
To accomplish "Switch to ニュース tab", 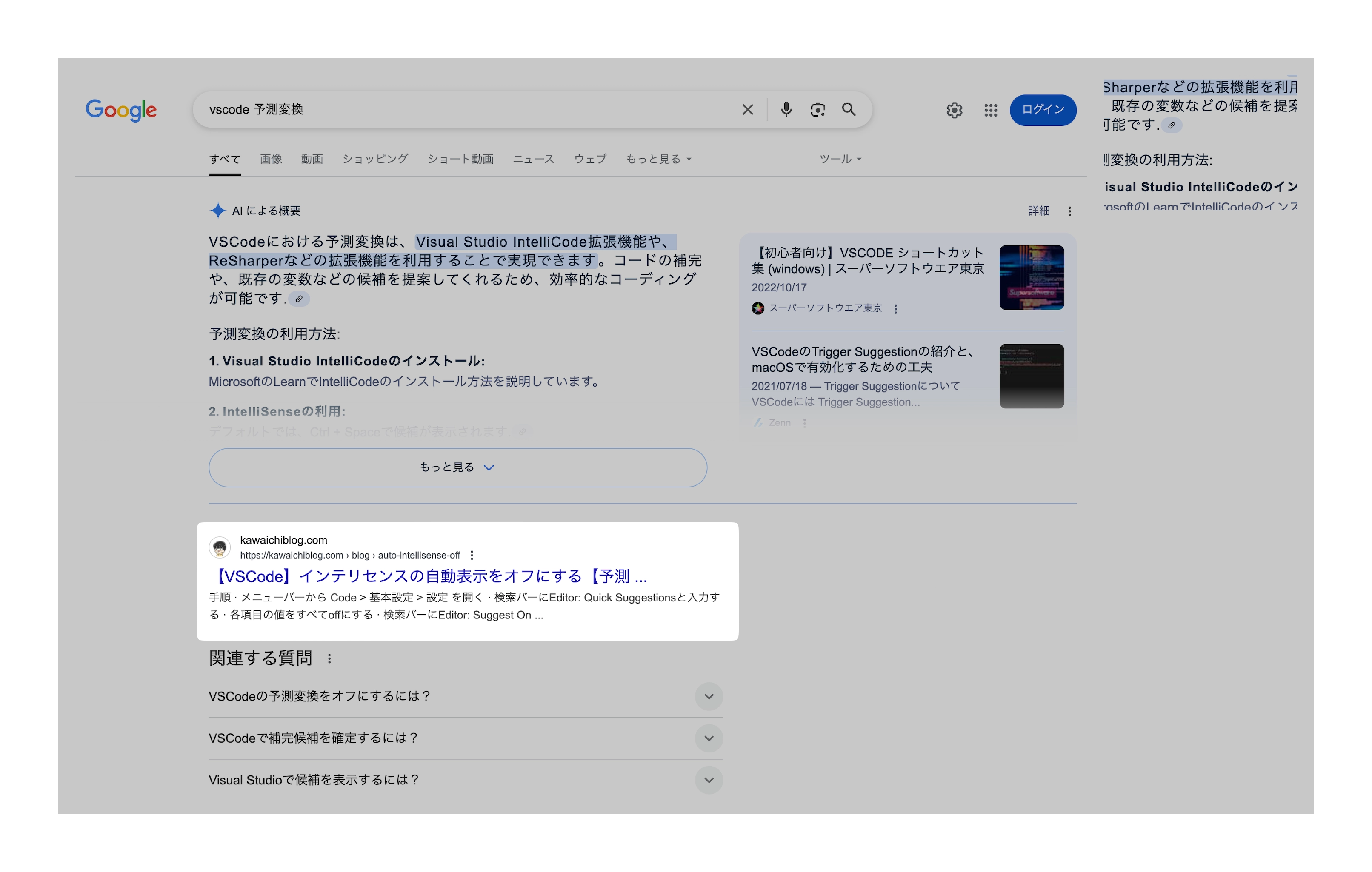I will pos(533,159).
